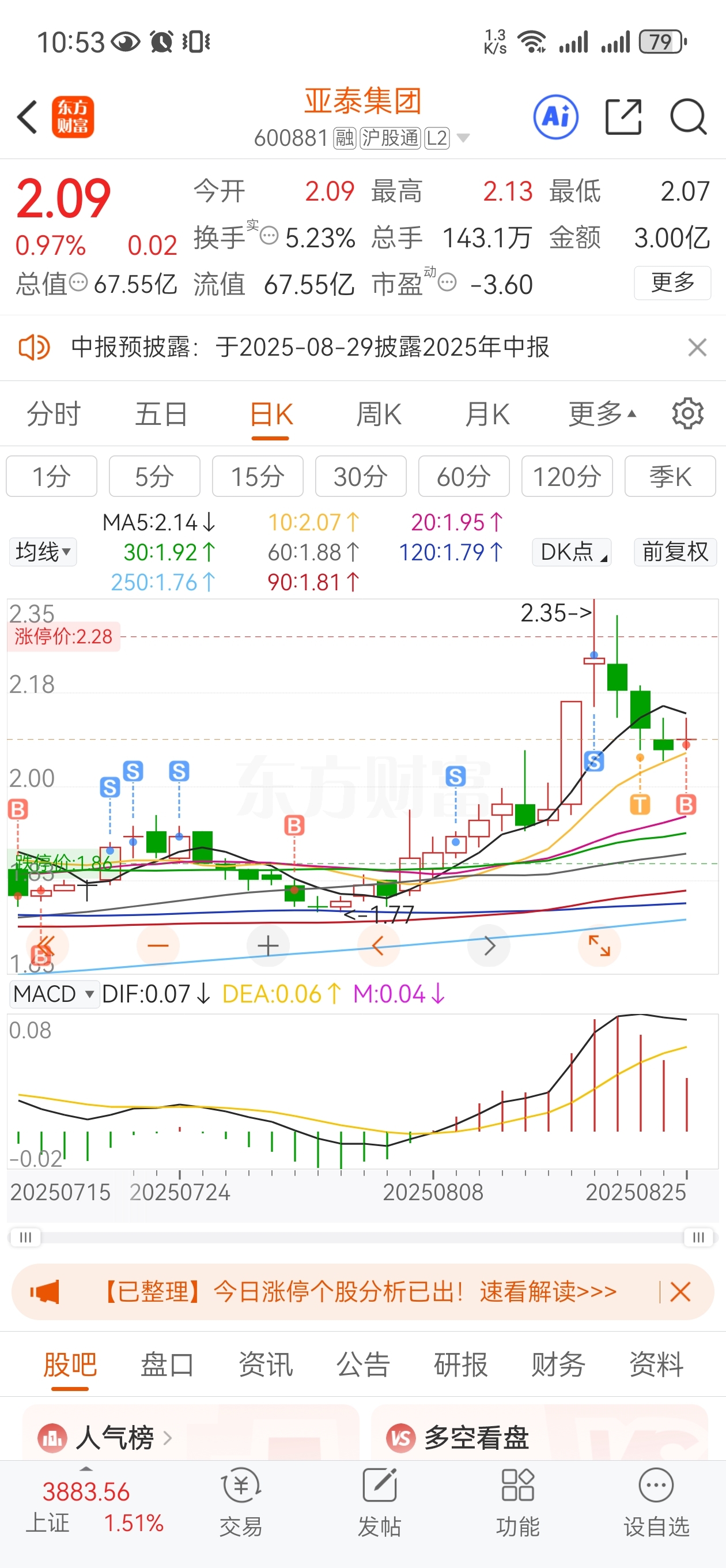The image size is (726, 1568).
Task: Open 功能 functions icon in bottom bar
Action: click(x=517, y=1502)
